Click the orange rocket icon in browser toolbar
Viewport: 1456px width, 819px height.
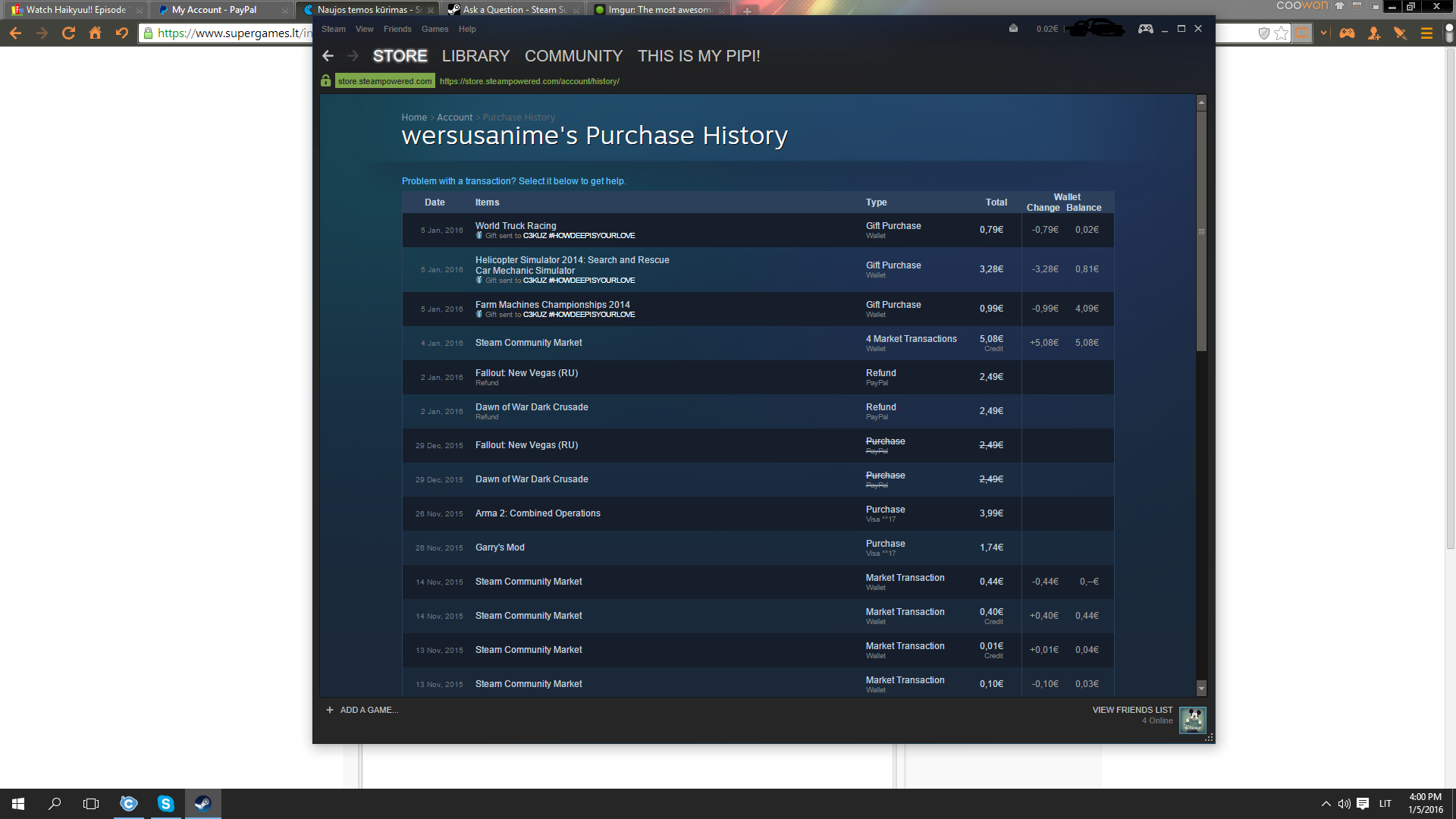(x=1400, y=33)
